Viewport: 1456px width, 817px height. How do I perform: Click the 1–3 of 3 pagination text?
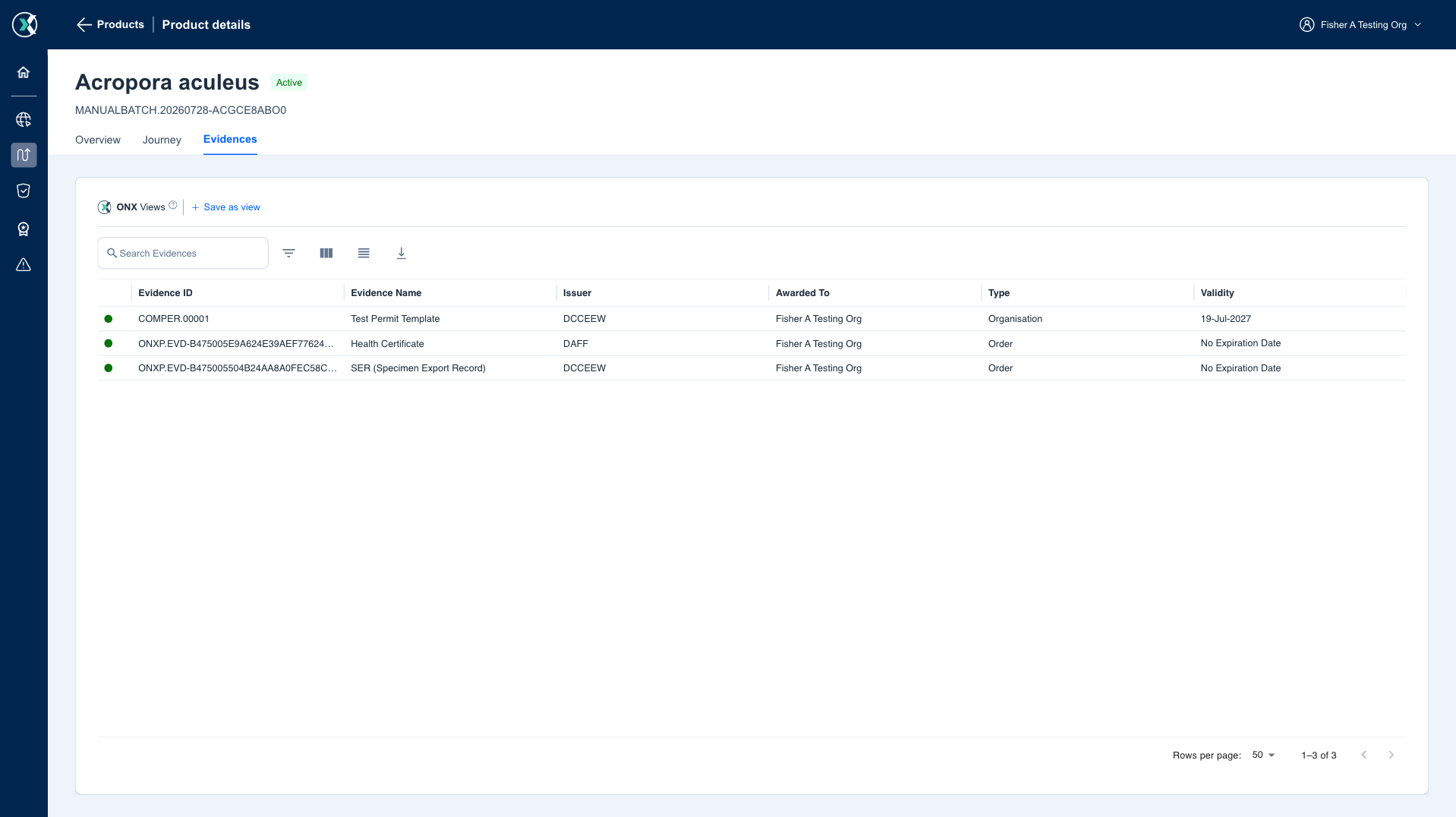1319,755
